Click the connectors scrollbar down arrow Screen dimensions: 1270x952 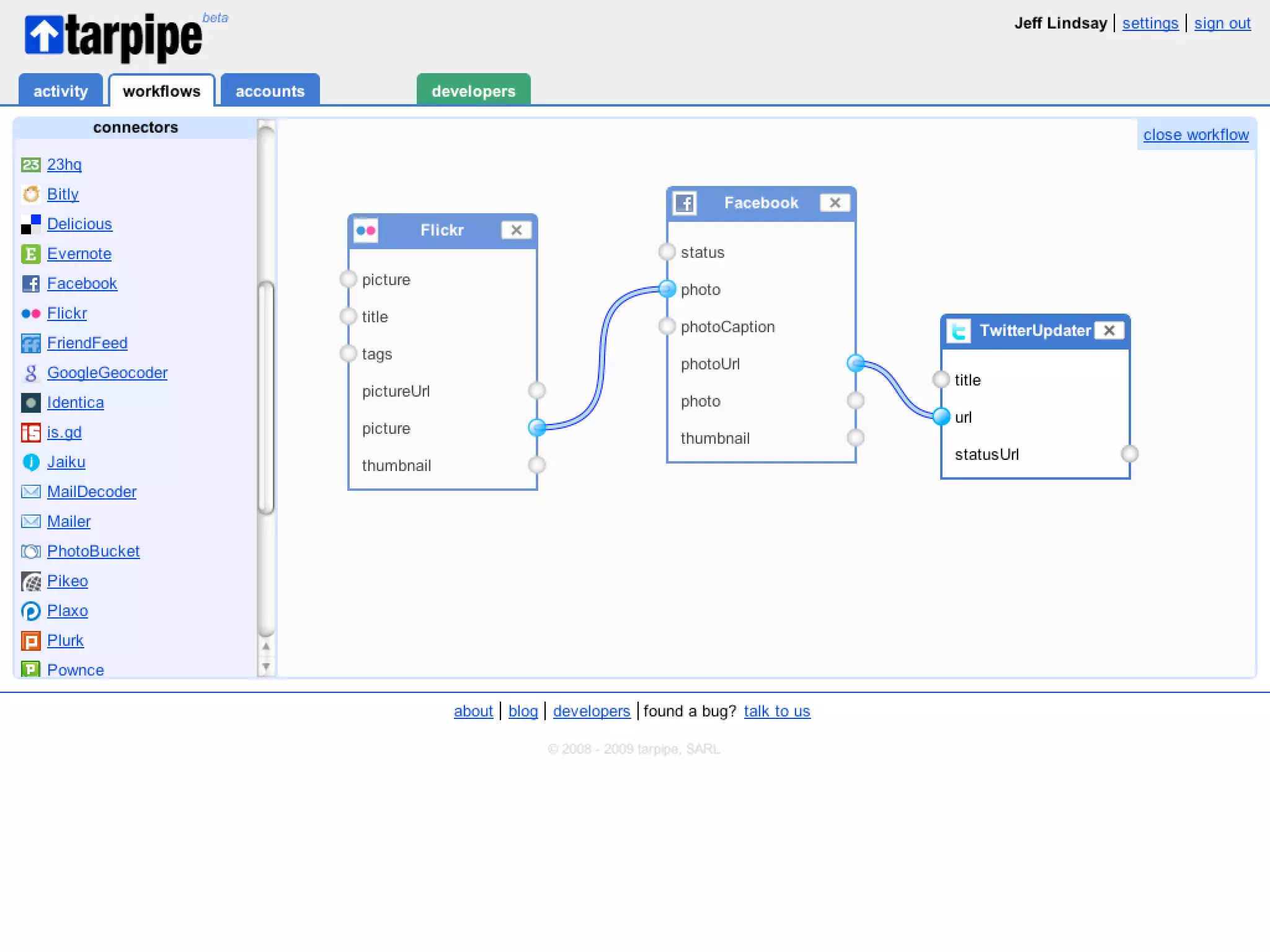click(266, 667)
